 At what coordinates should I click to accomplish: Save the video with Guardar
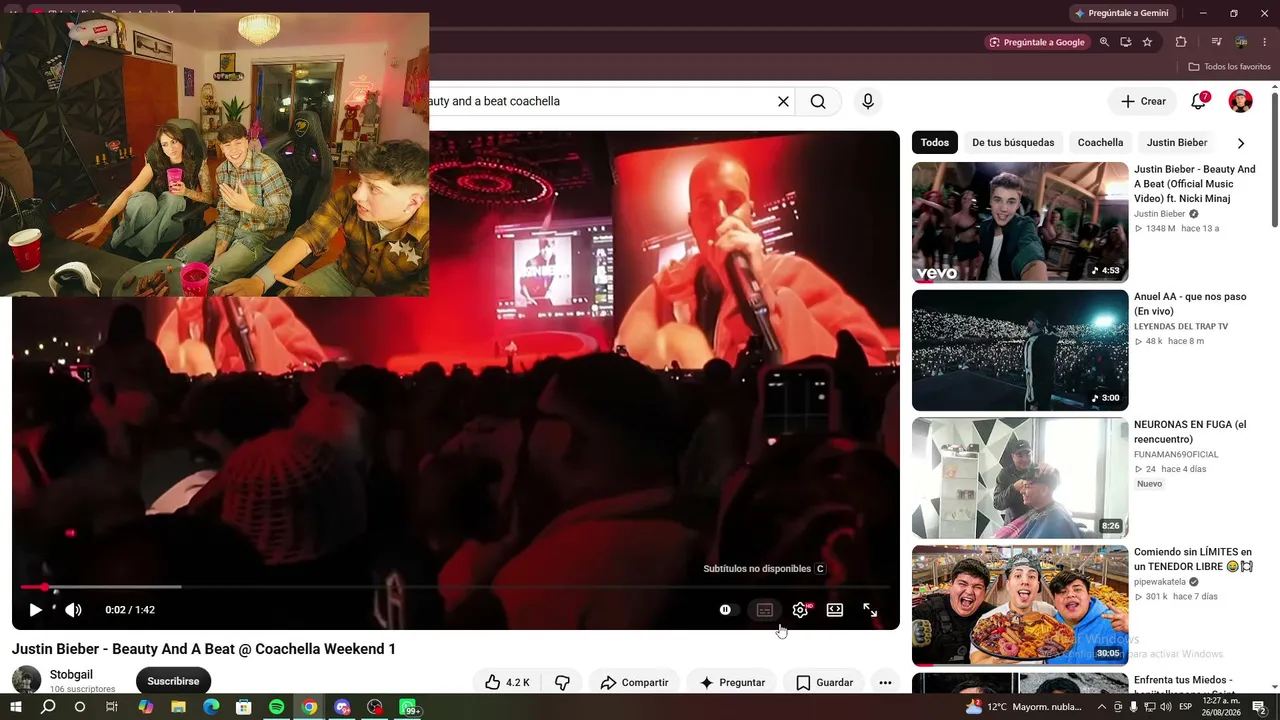[824, 682]
